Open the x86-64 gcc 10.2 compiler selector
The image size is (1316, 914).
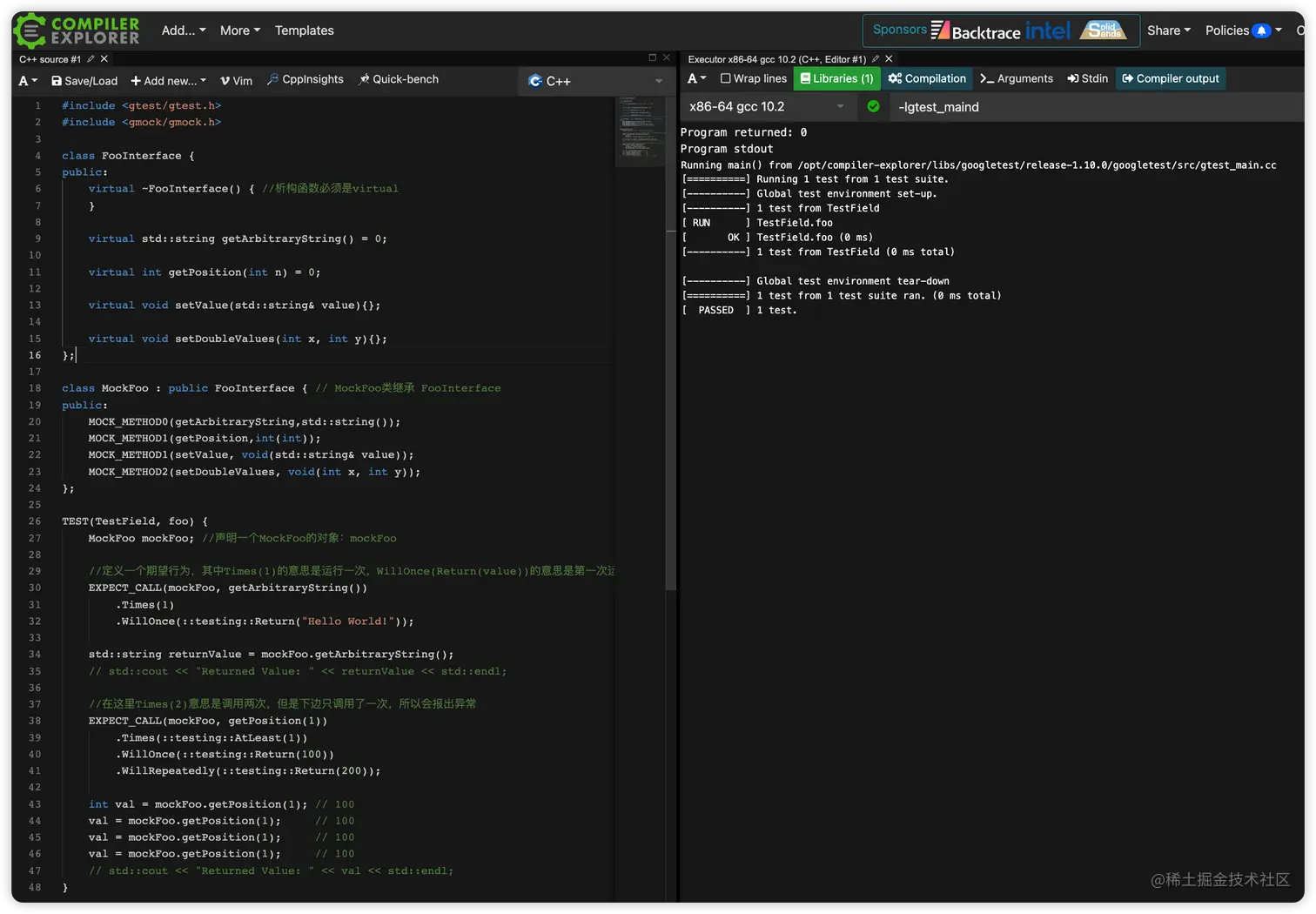(x=766, y=106)
